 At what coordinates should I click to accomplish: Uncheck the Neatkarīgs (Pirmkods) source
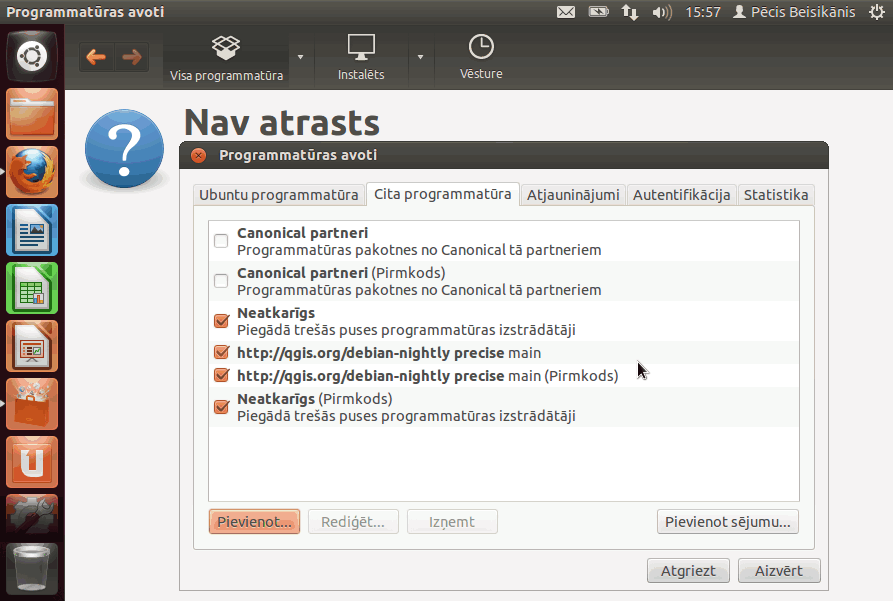click(x=221, y=407)
